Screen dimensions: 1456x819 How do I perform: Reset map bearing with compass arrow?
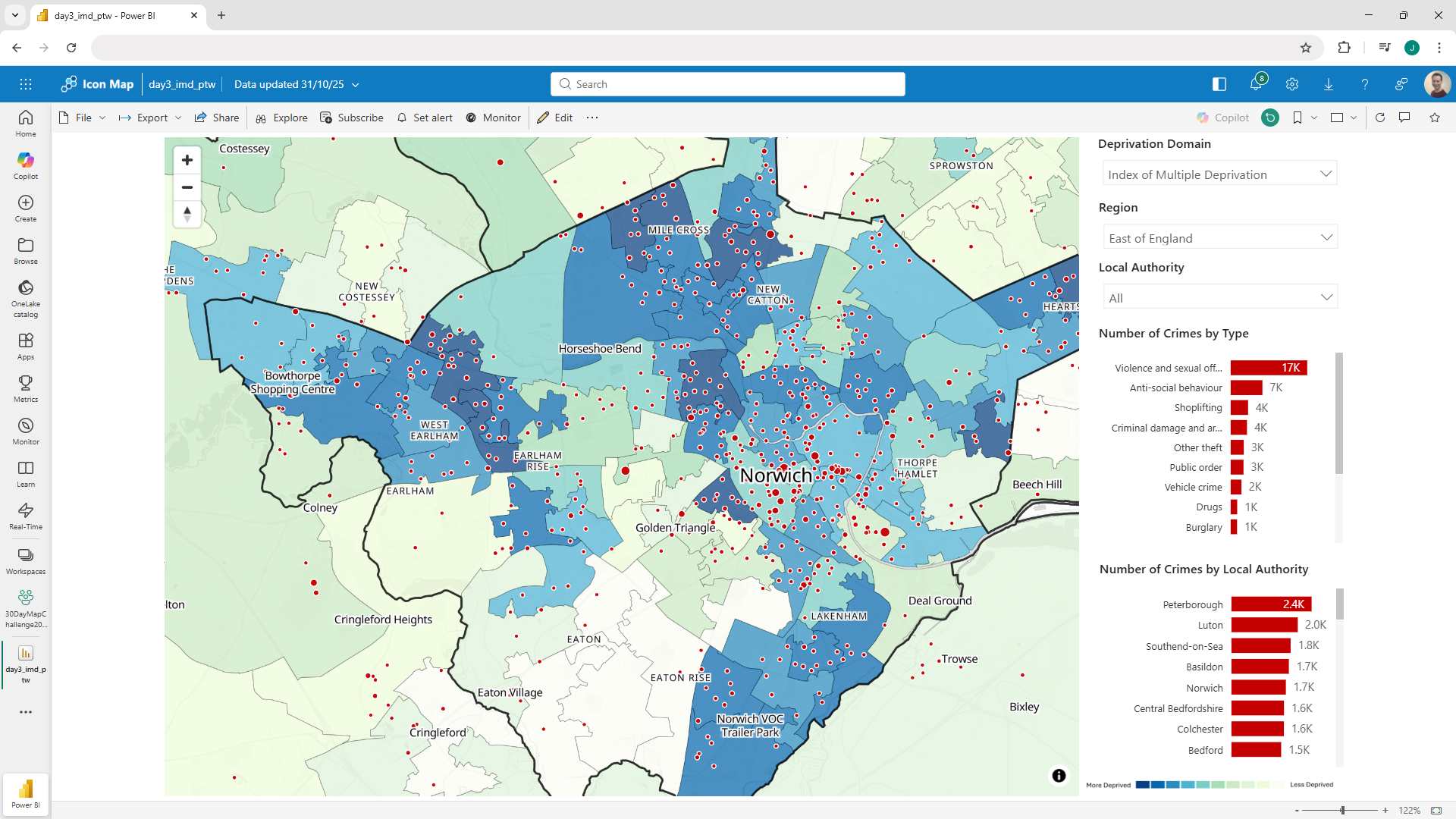187,214
